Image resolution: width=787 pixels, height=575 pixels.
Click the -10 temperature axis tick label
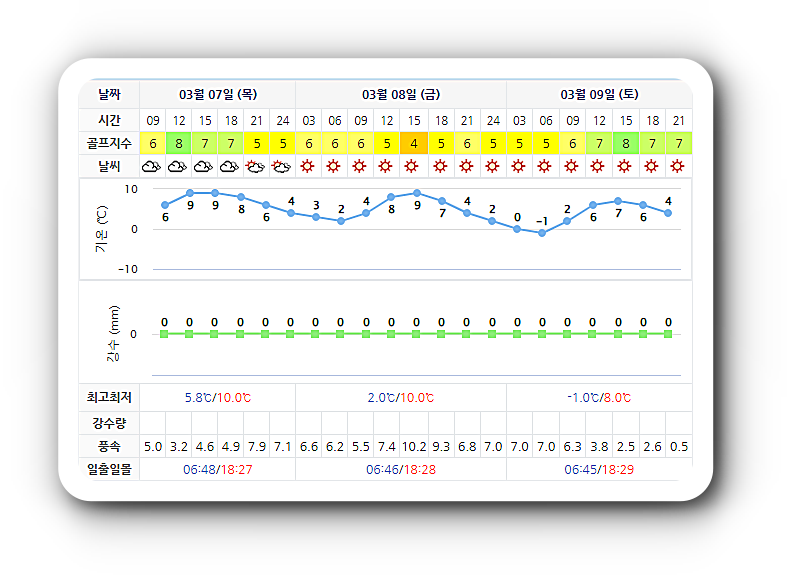[128, 269]
